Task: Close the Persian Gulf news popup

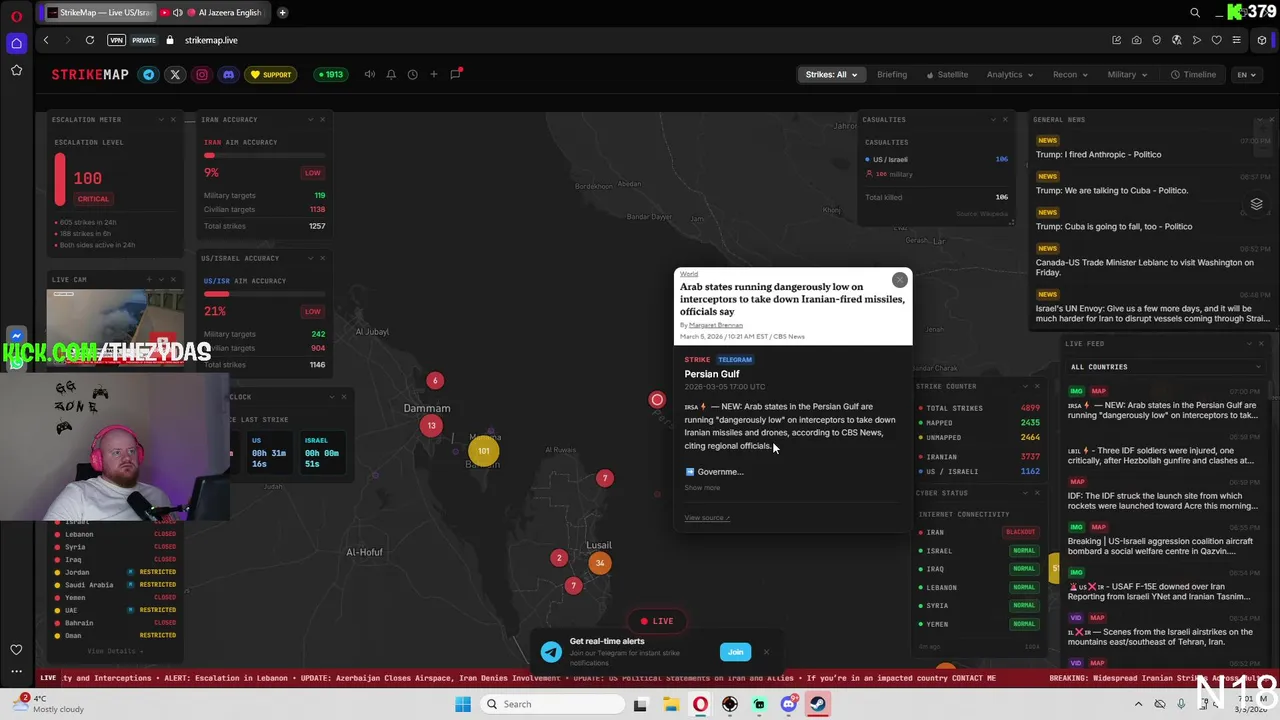Action: 900,280
